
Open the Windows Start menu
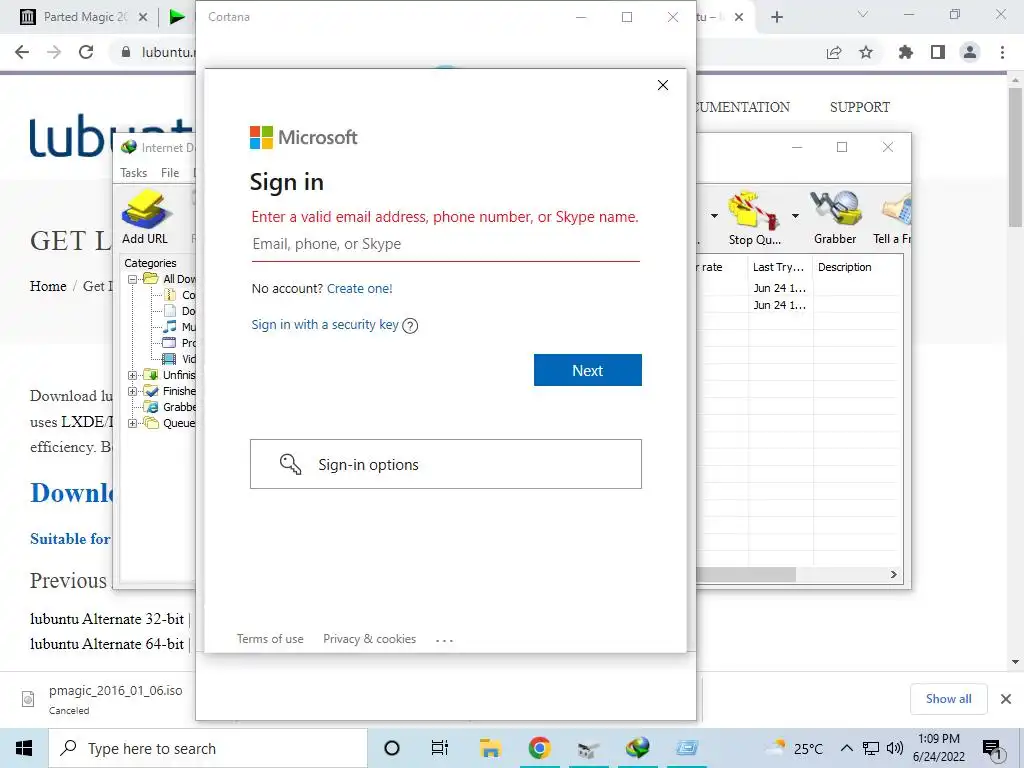pyautogui.click(x=24, y=748)
